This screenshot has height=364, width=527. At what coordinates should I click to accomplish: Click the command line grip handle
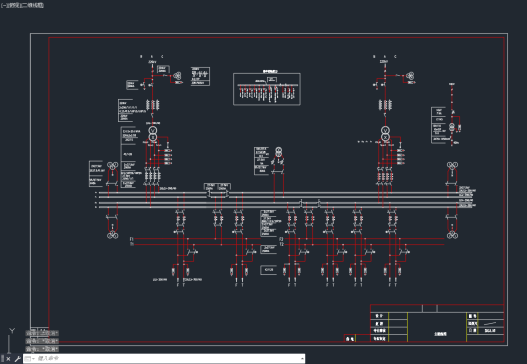[x=2, y=358]
